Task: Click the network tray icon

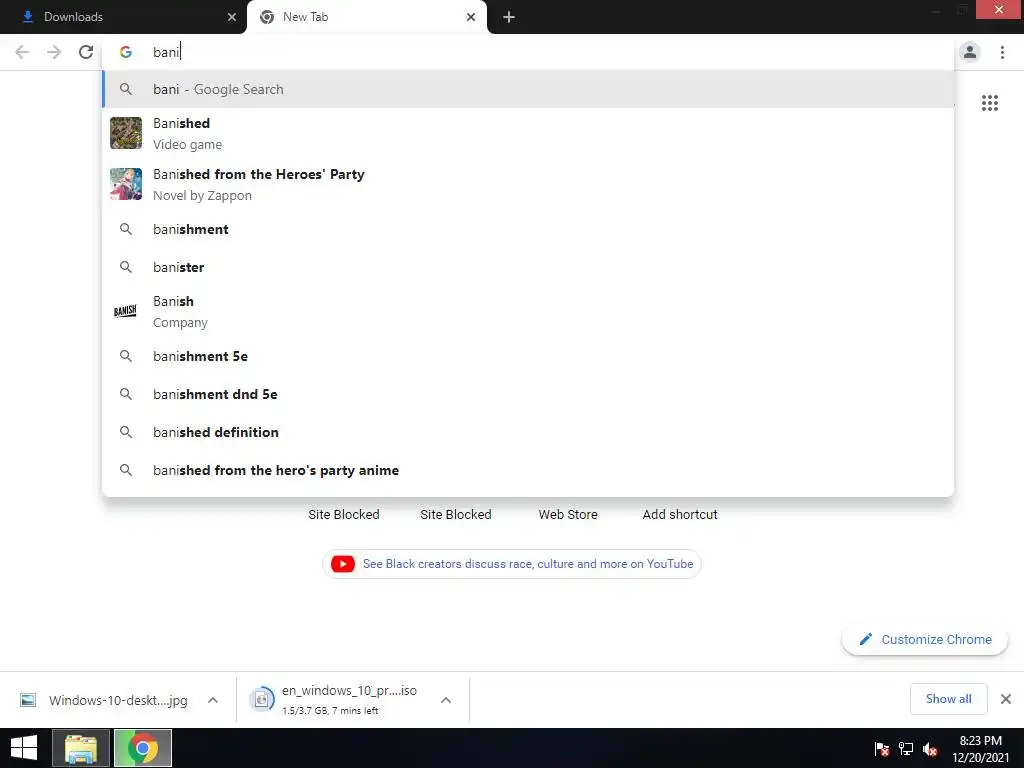Action: (906, 749)
